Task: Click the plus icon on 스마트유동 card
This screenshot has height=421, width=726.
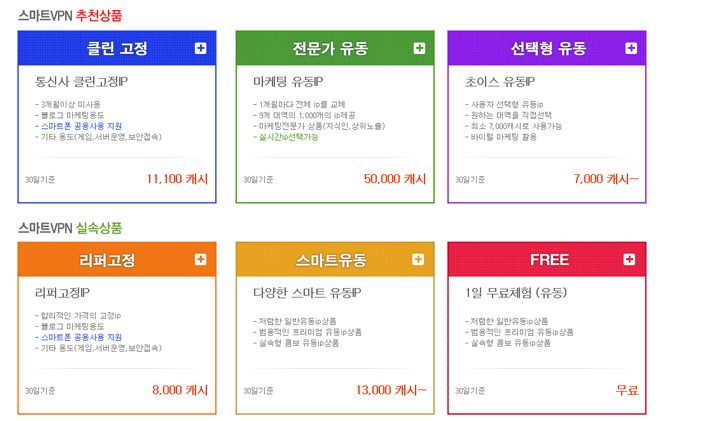Action: [419, 260]
